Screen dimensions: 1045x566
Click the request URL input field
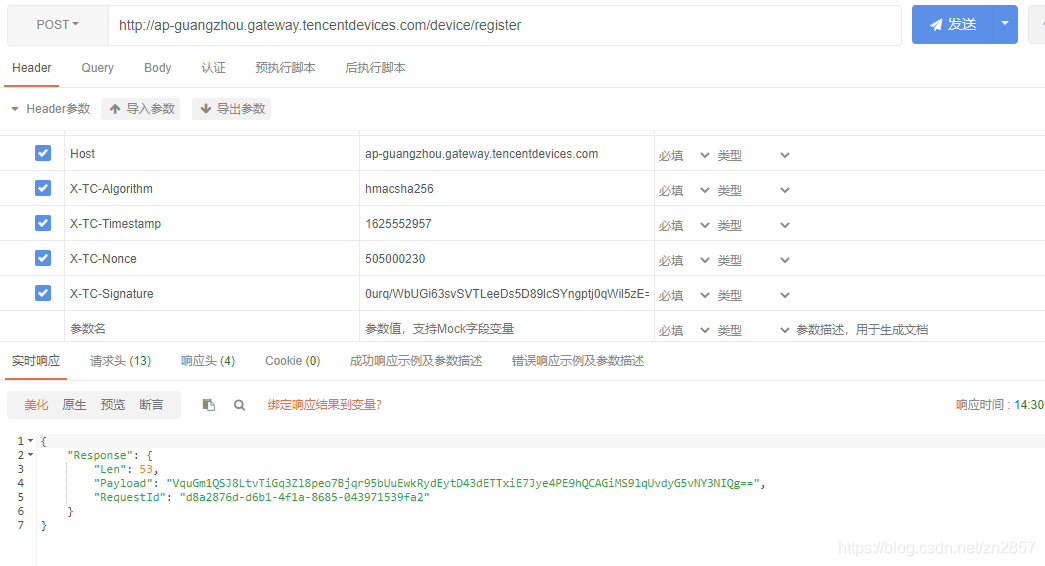click(x=505, y=25)
